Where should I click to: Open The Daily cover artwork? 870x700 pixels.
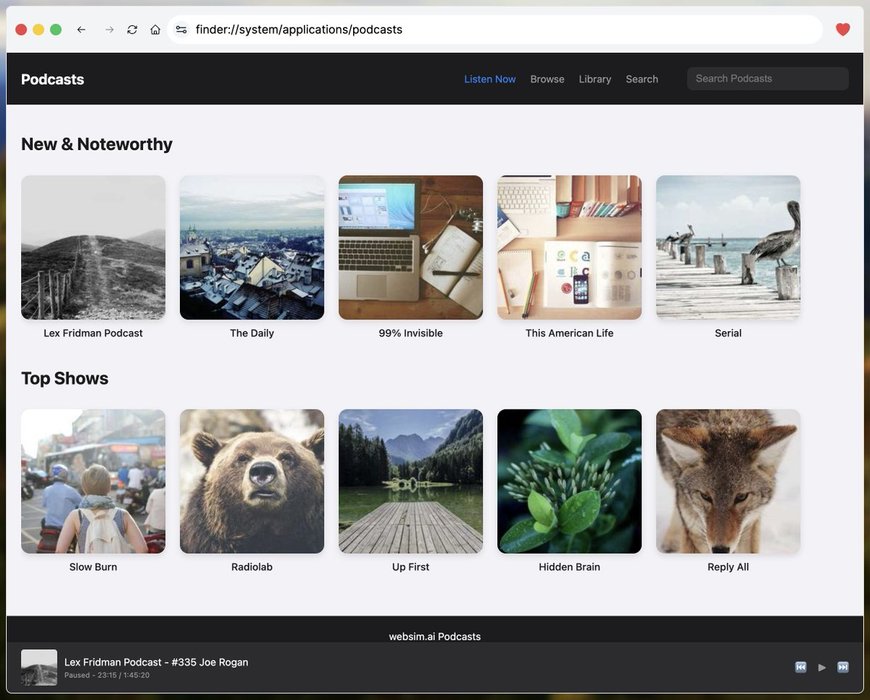[252, 247]
